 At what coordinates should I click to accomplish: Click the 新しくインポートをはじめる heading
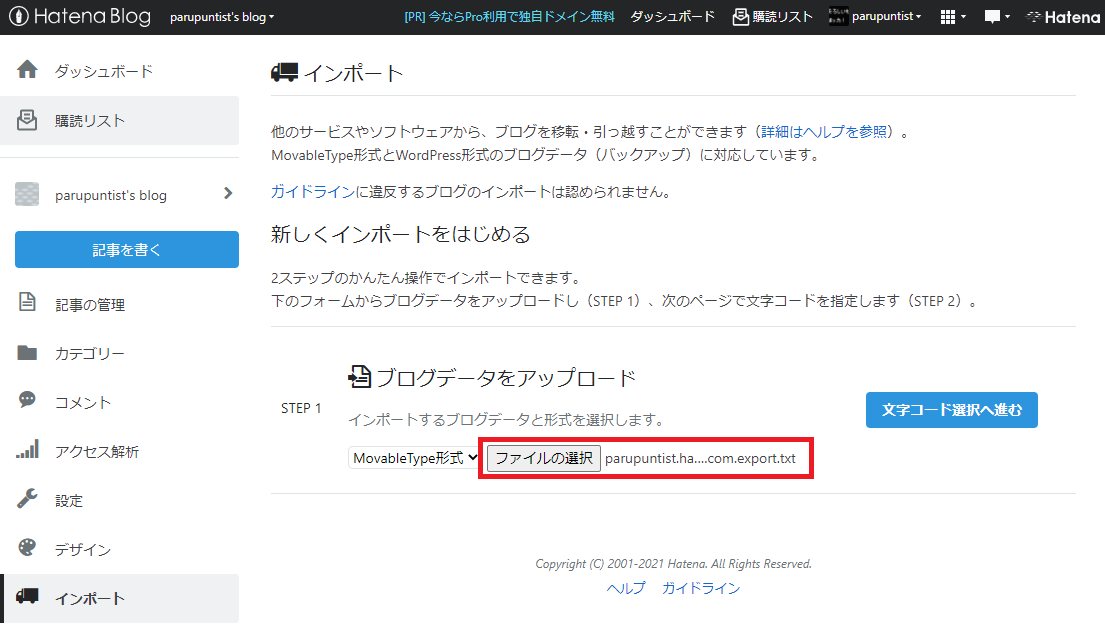[400, 234]
